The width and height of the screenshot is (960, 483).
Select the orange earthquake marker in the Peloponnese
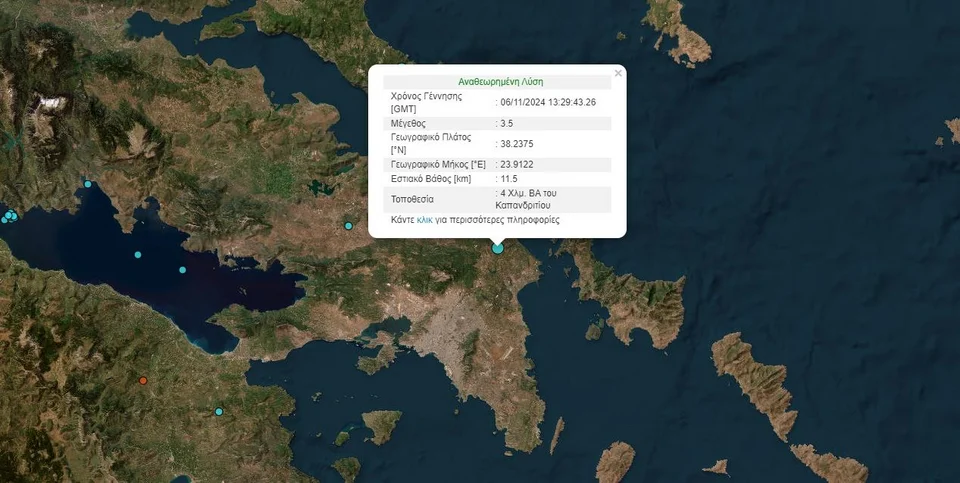click(x=143, y=380)
